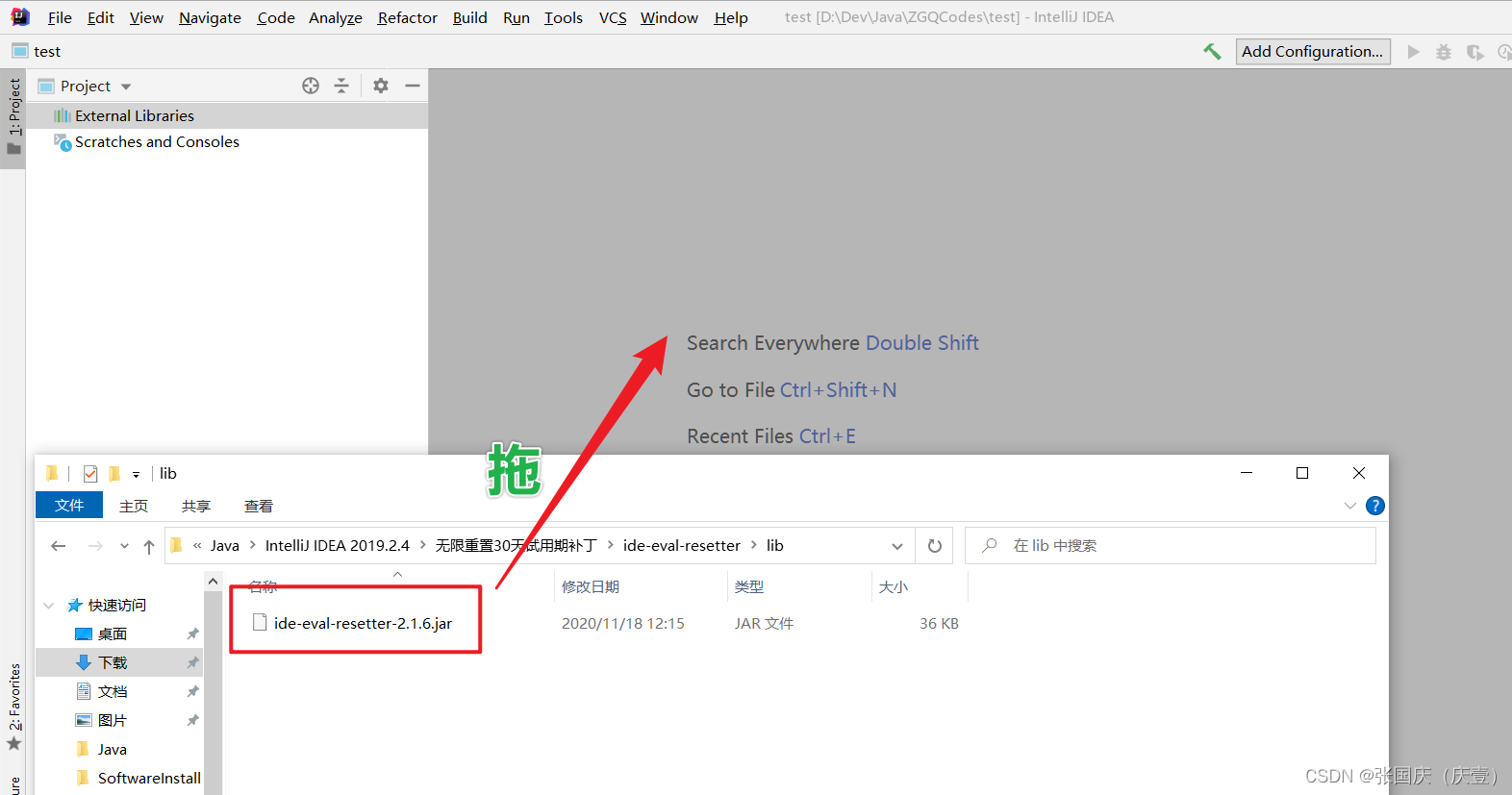The height and width of the screenshot is (795, 1512).
Task: Open the View menu
Action: coord(146,17)
